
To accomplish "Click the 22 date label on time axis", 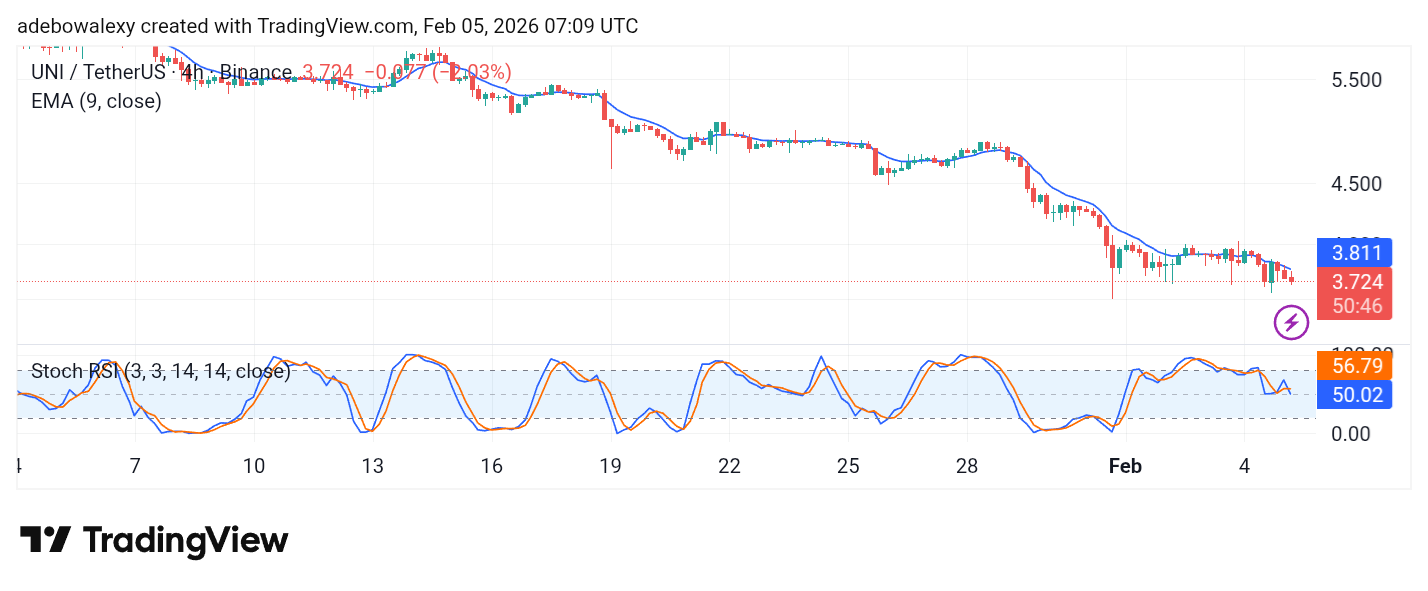I will click(x=729, y=466).
